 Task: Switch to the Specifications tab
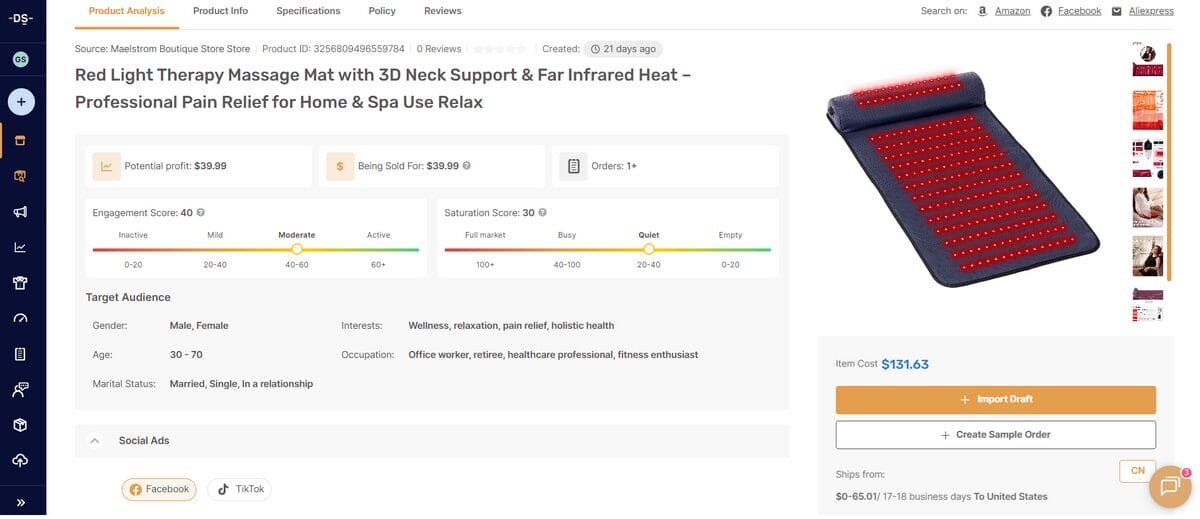pyautogui.click(x=308, y=11)
